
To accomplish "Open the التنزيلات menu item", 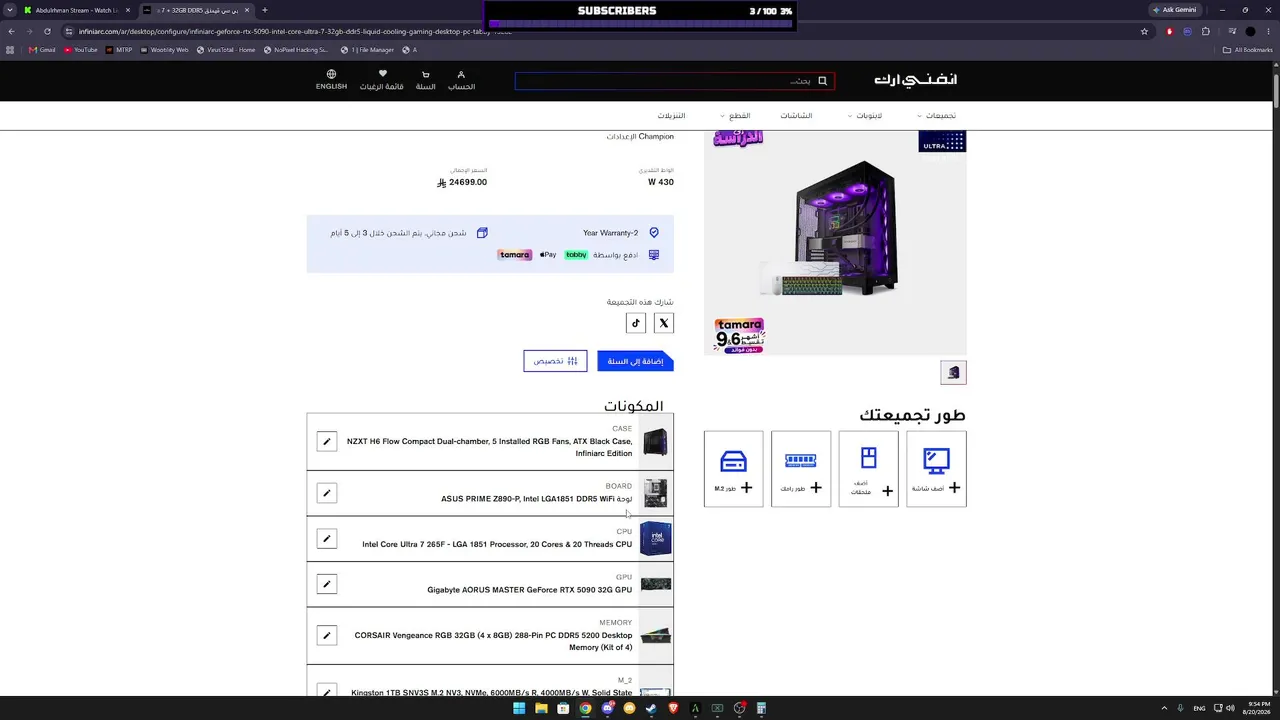I will click(671, 116).
